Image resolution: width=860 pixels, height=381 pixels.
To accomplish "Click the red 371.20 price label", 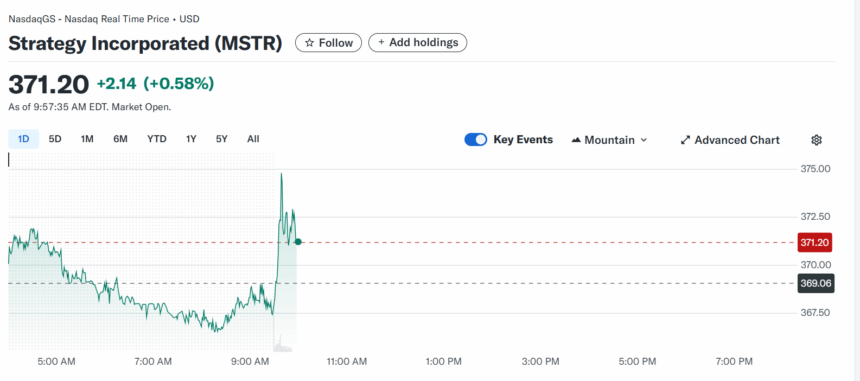I will (815, 242).
